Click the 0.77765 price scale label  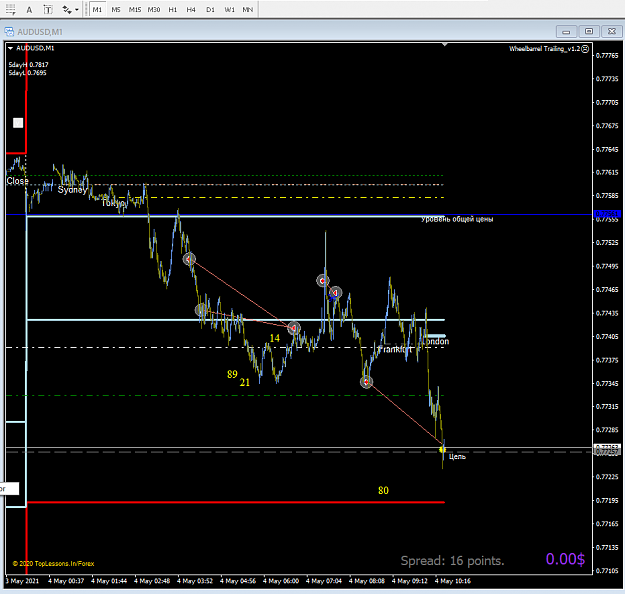607,56
